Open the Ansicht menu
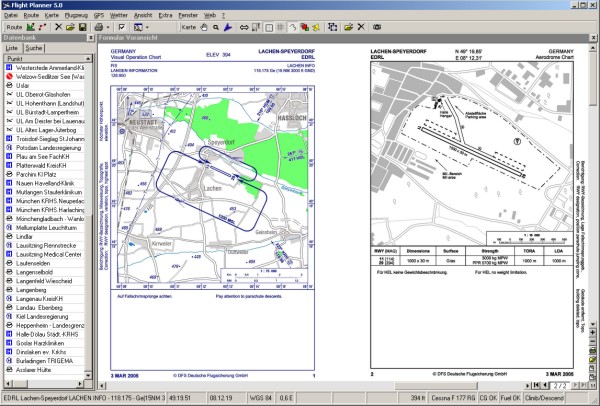The width and height of the screenshot is (600, 406). 143,15
